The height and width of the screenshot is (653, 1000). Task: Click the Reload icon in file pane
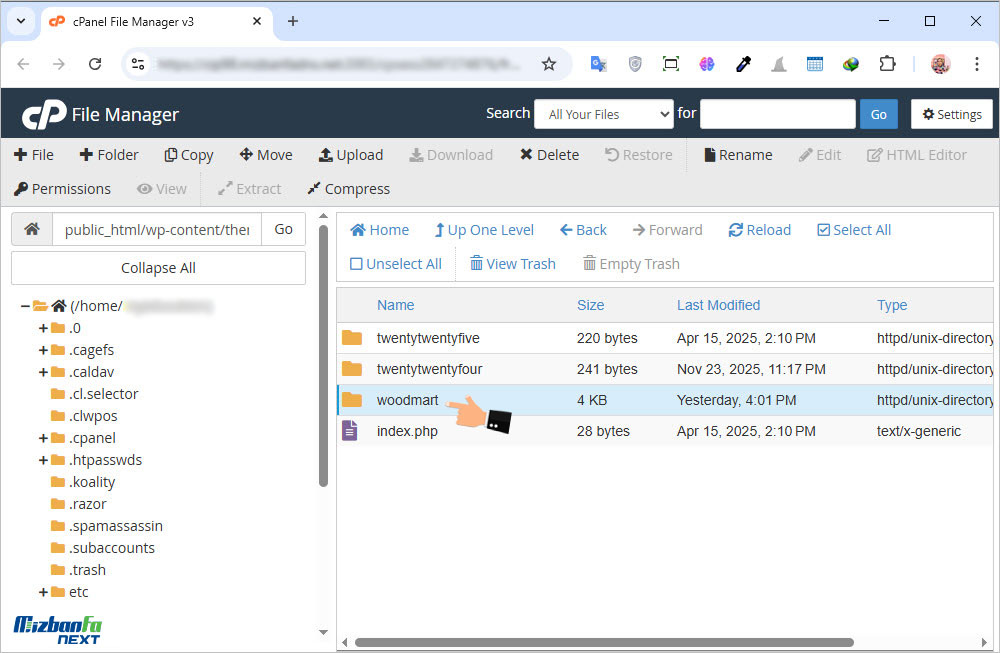(736, 230)
